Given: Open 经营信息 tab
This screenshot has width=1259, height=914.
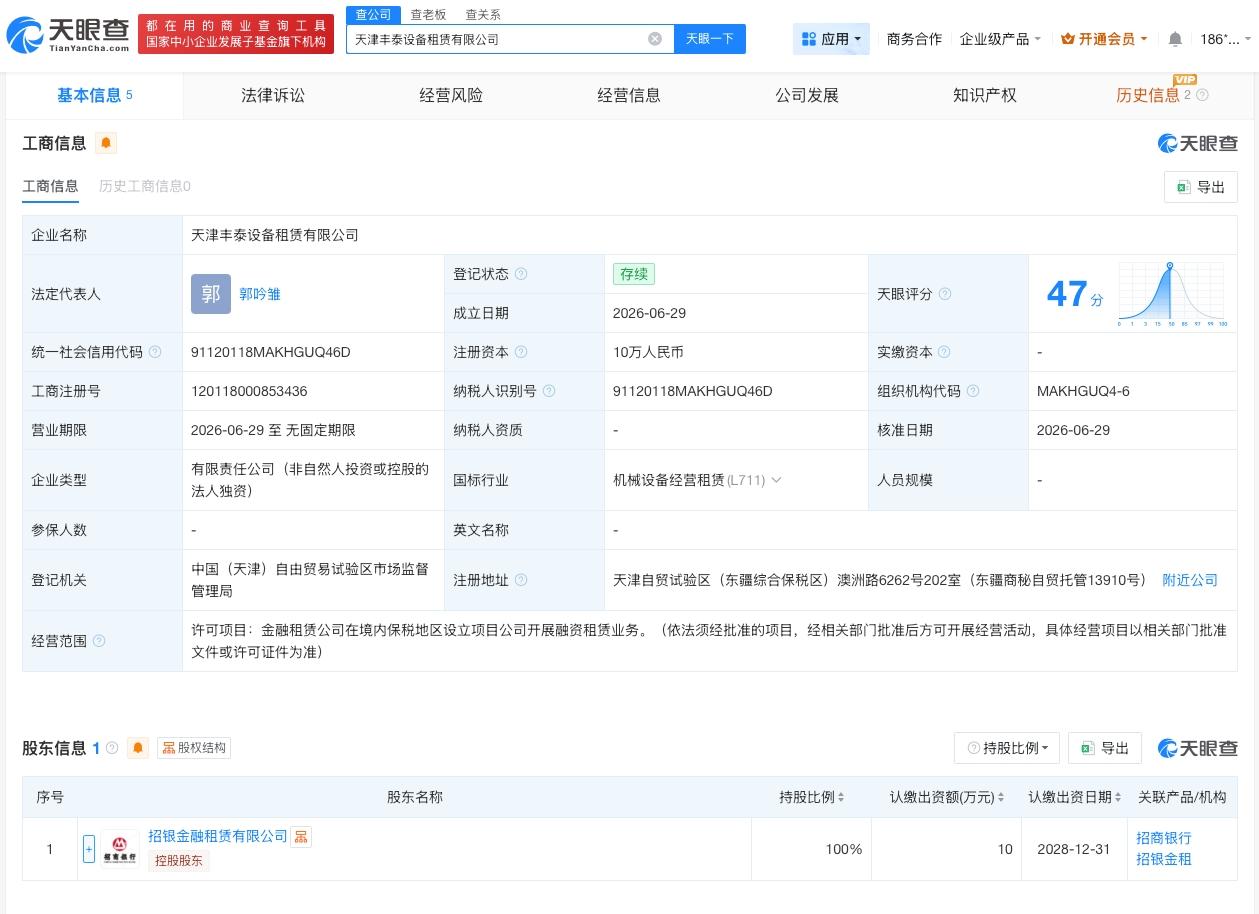Looking at the screenshot, I should pos(629,95).
